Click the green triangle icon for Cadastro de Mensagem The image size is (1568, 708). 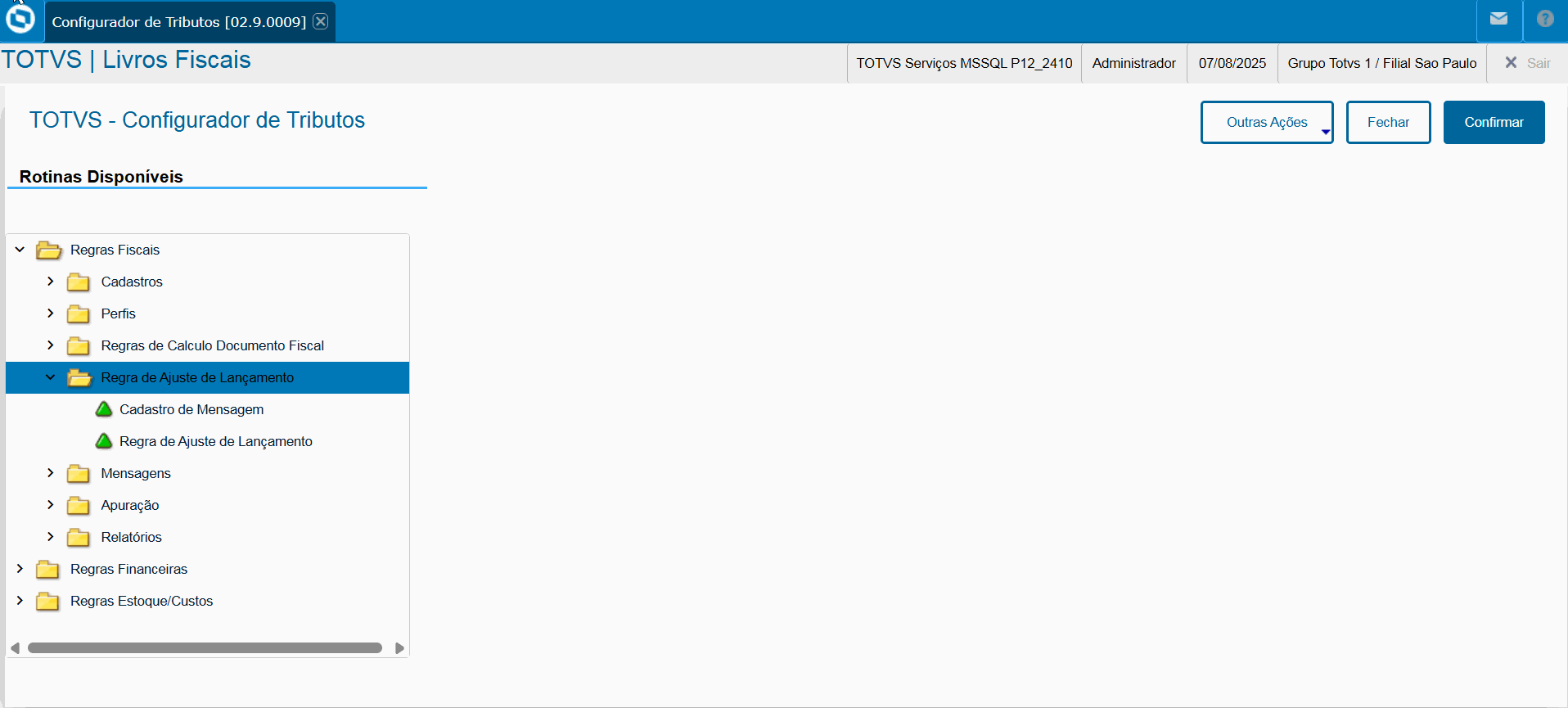(x=104, y=408)
